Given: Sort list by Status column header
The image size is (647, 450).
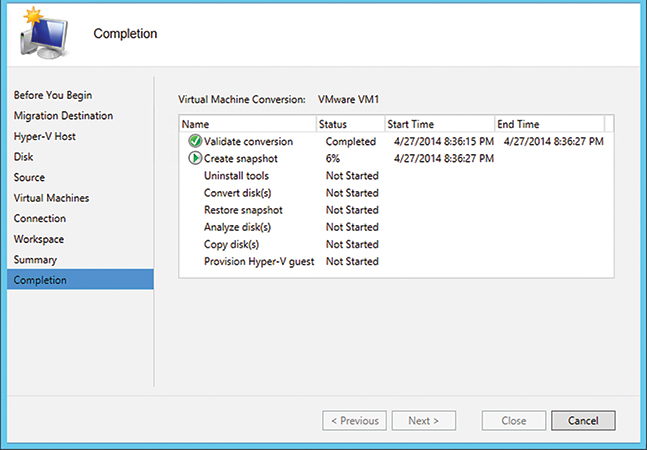Looking at the screenshot, I should 350,124.
